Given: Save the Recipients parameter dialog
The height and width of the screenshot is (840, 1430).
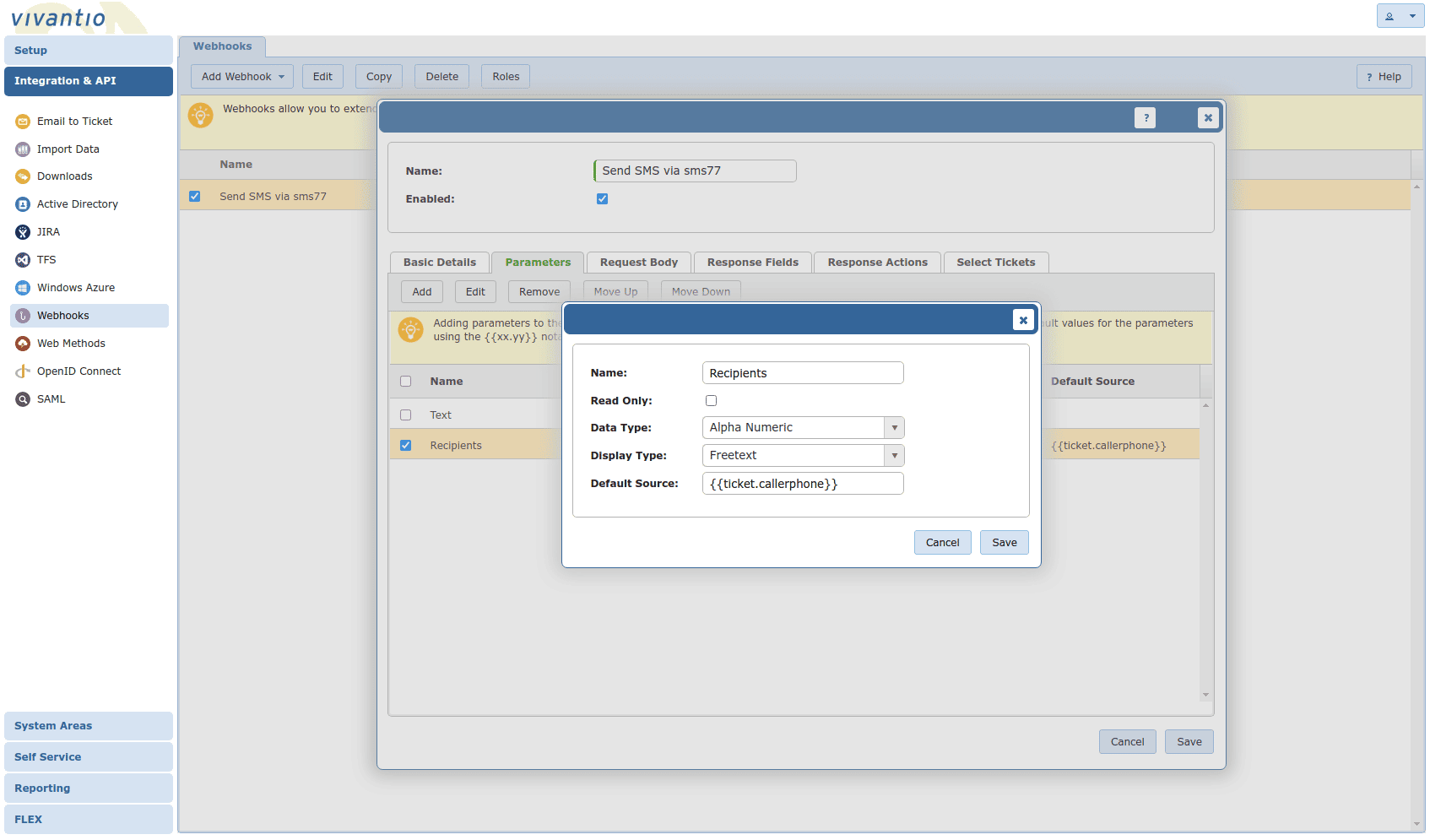Looking at the screenshot, I should coord(1004,543).
